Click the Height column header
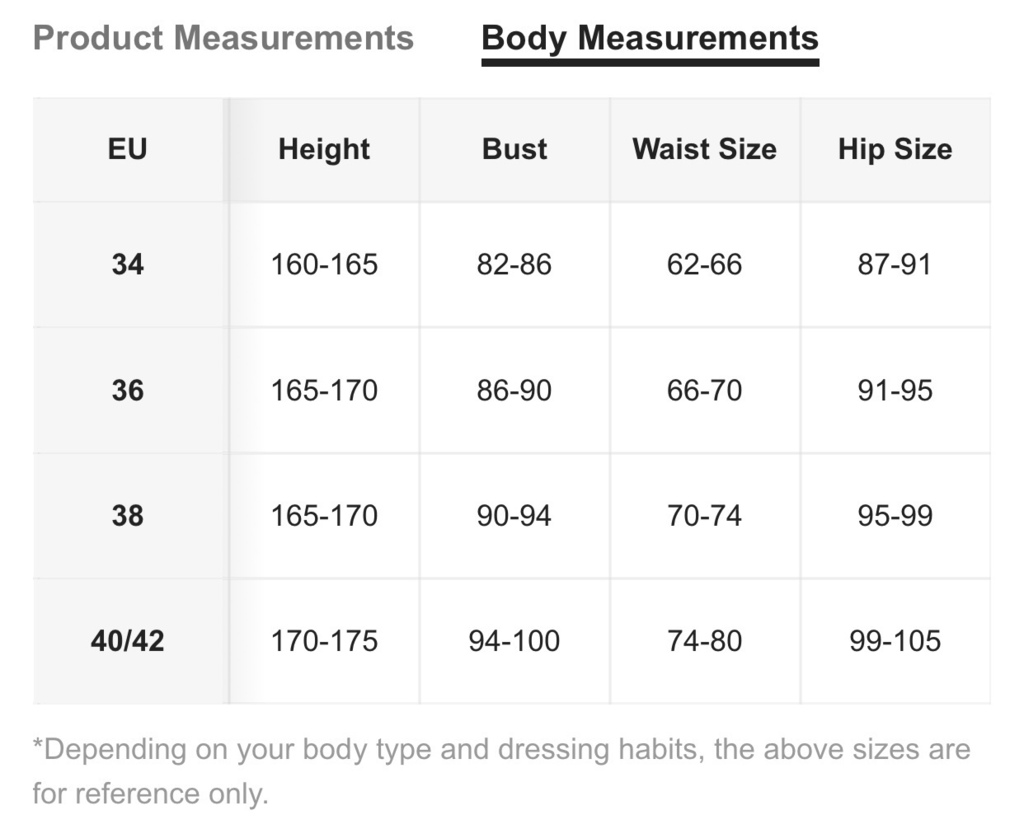 (324, 149)
